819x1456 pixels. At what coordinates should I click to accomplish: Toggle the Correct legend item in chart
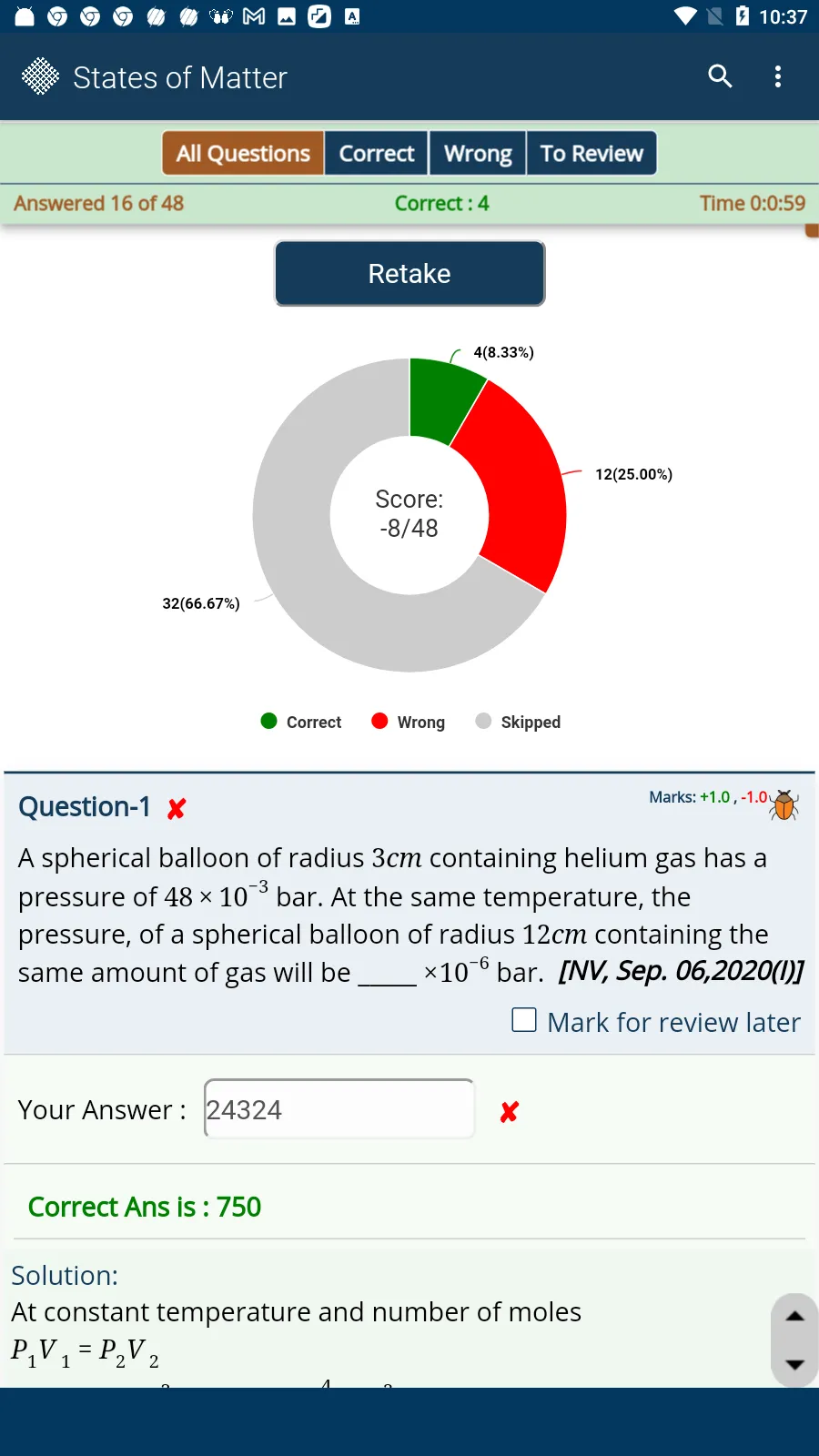301,722
